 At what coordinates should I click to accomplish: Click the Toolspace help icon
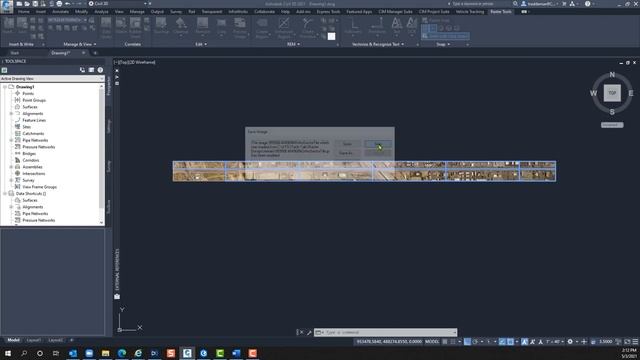(100, 70)
